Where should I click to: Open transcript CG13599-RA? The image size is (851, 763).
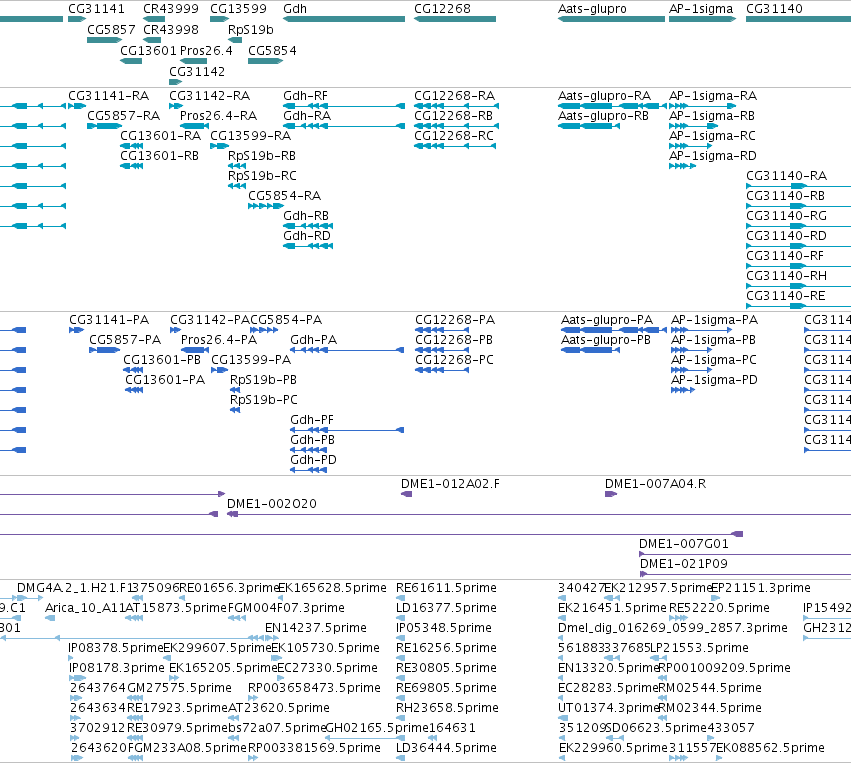pyautogui.click(x=251, y=136)
